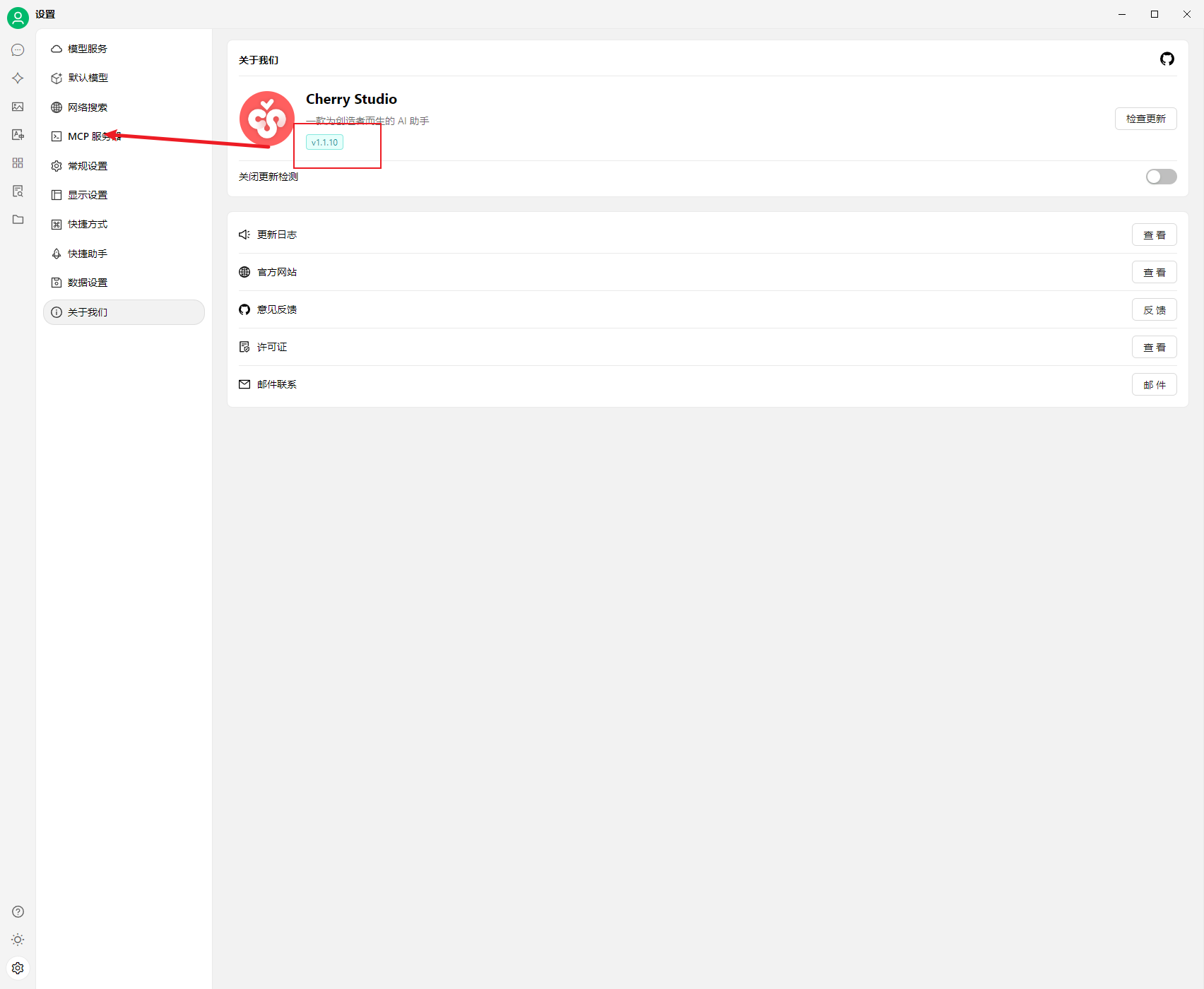Click the 邮件 contact button
The width and height of the screenshot is (1204, 989).
click(1155, 385)
